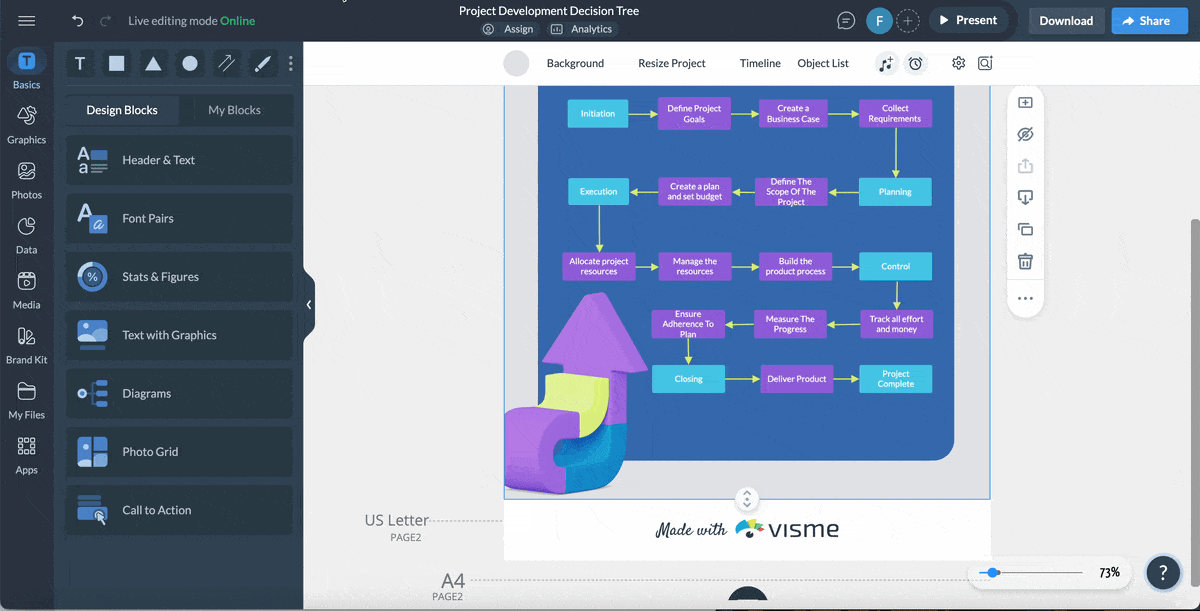Collapse the left design blocks panel
1200x611 pixels.
click(309, 305)
